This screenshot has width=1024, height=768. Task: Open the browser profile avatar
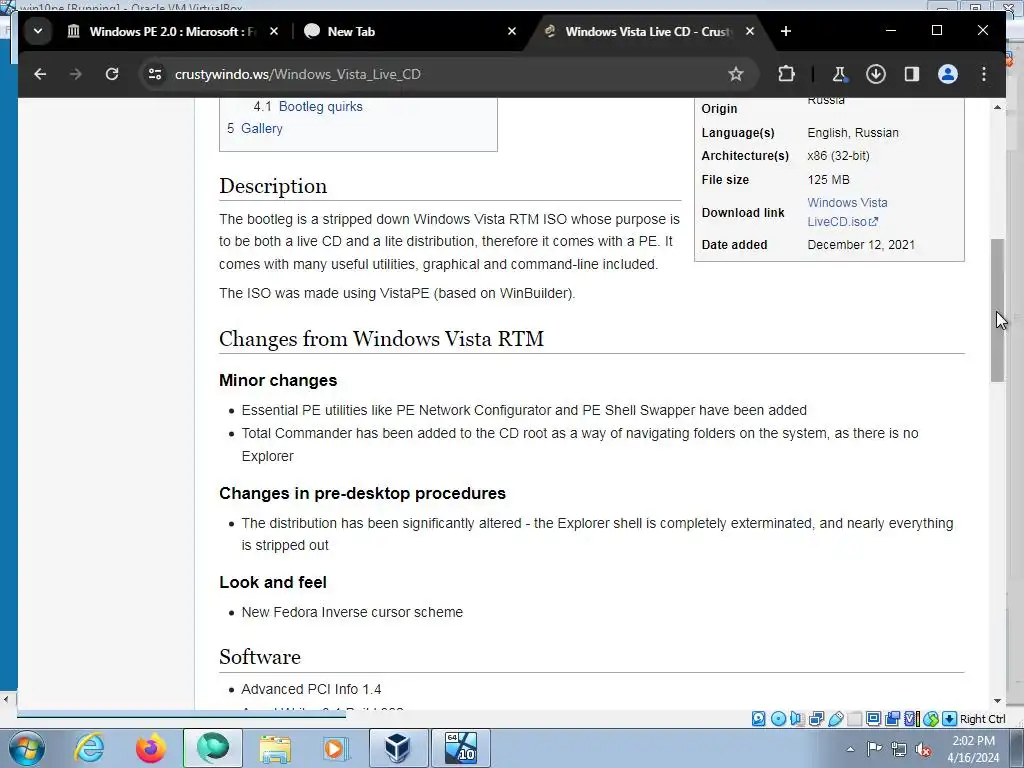tap(948, 74)
